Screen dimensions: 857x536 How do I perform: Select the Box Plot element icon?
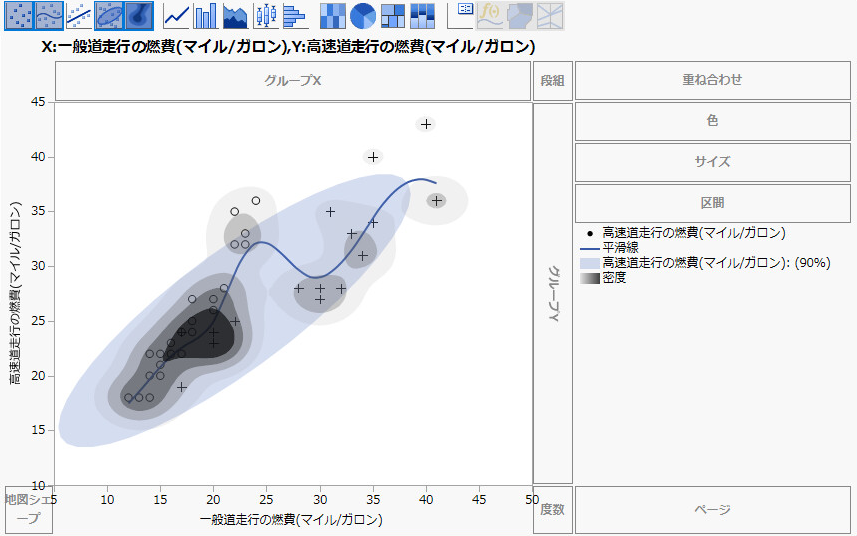click(266, 15)
